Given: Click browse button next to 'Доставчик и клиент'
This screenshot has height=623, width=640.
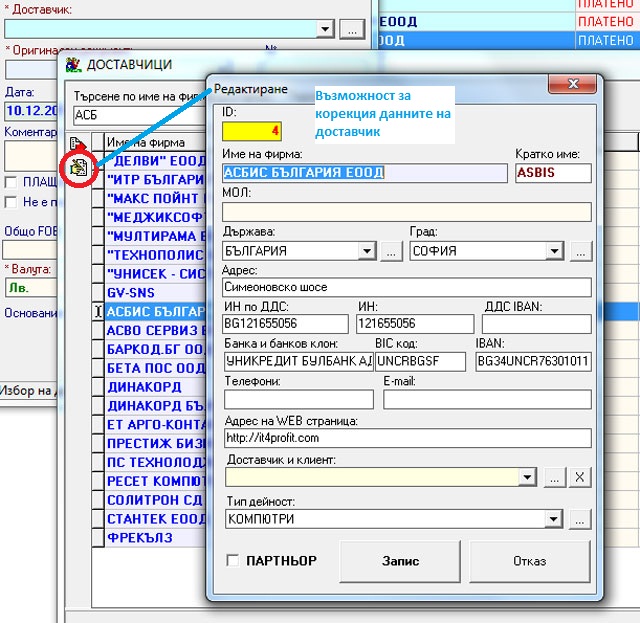Looking at the screenshot, I should [x=554, y=477].
